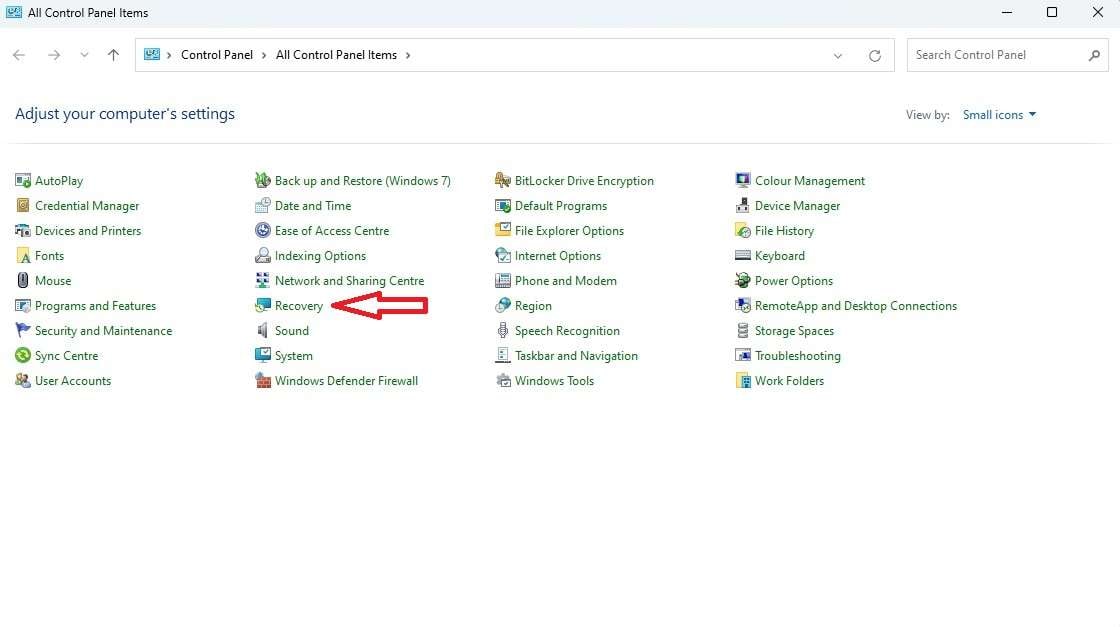Screen dimensions: 1120x627
Task: Open the Keyboard link
Action: coord(780,256)
